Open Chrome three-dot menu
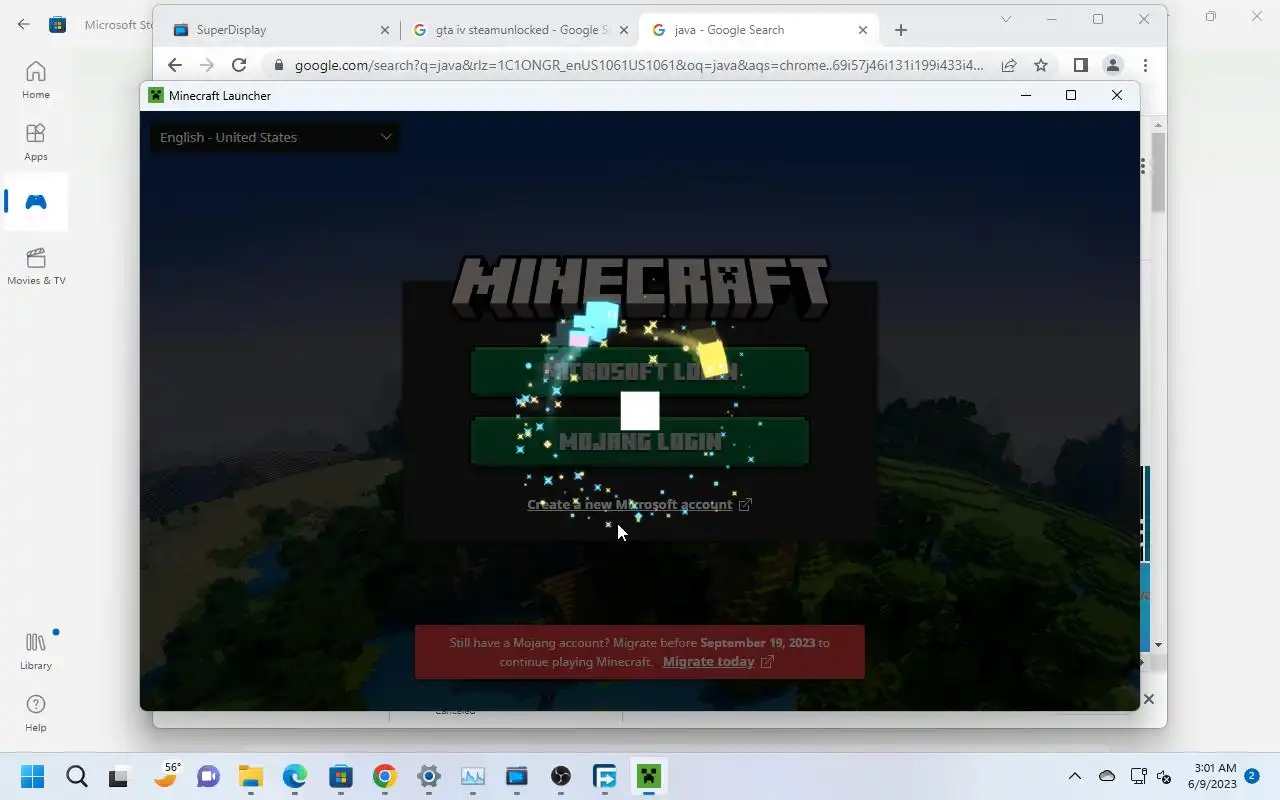 pos(1145,65)
